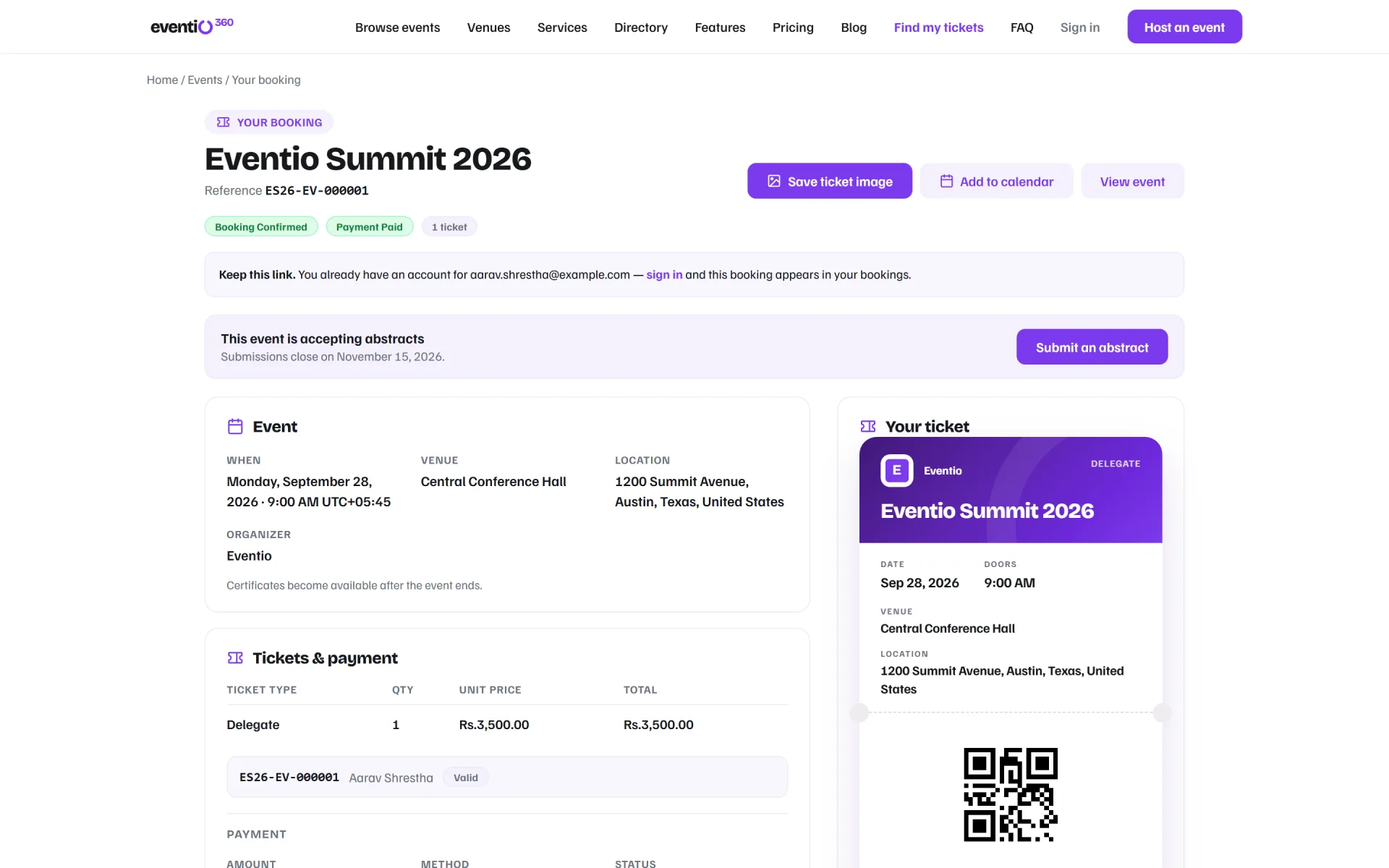Open the Pricing page
Image resolution: width=1389 pixels, height=868 pixels.
793,27
